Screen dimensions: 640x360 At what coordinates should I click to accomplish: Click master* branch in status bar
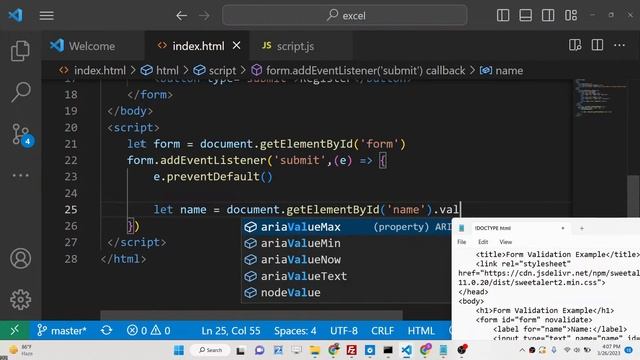coord(62,330)
